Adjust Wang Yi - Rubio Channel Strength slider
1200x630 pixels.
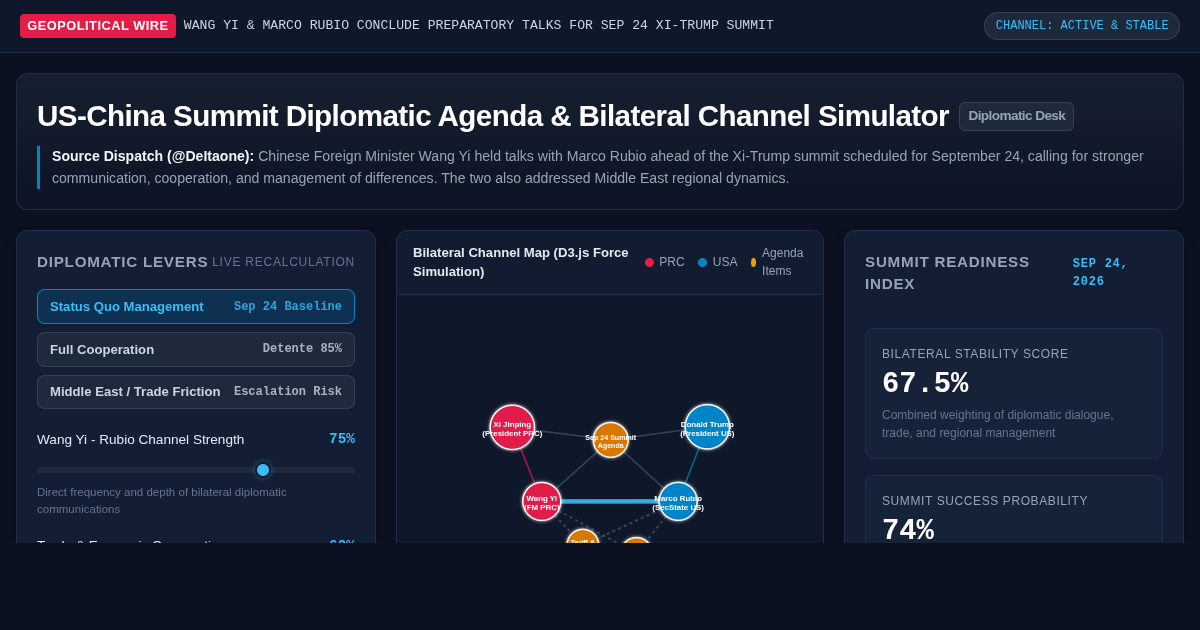coord(196,470)
